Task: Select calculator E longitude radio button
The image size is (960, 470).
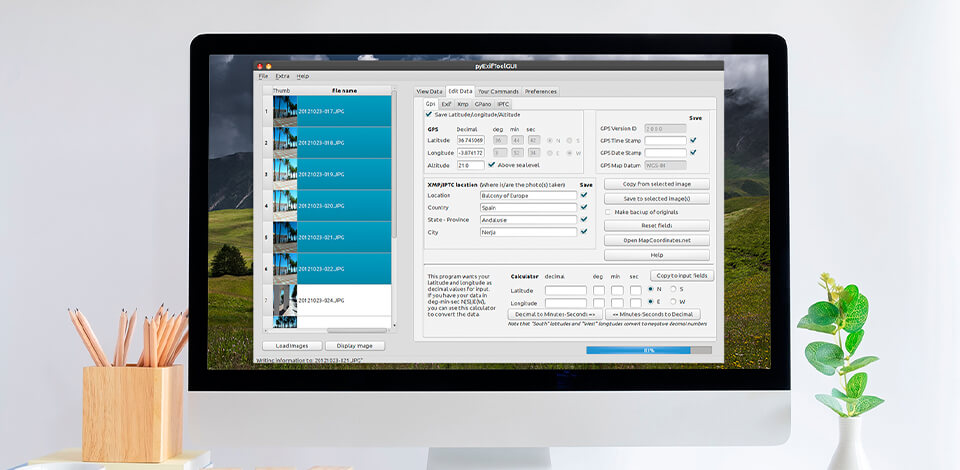Action: 651,301
